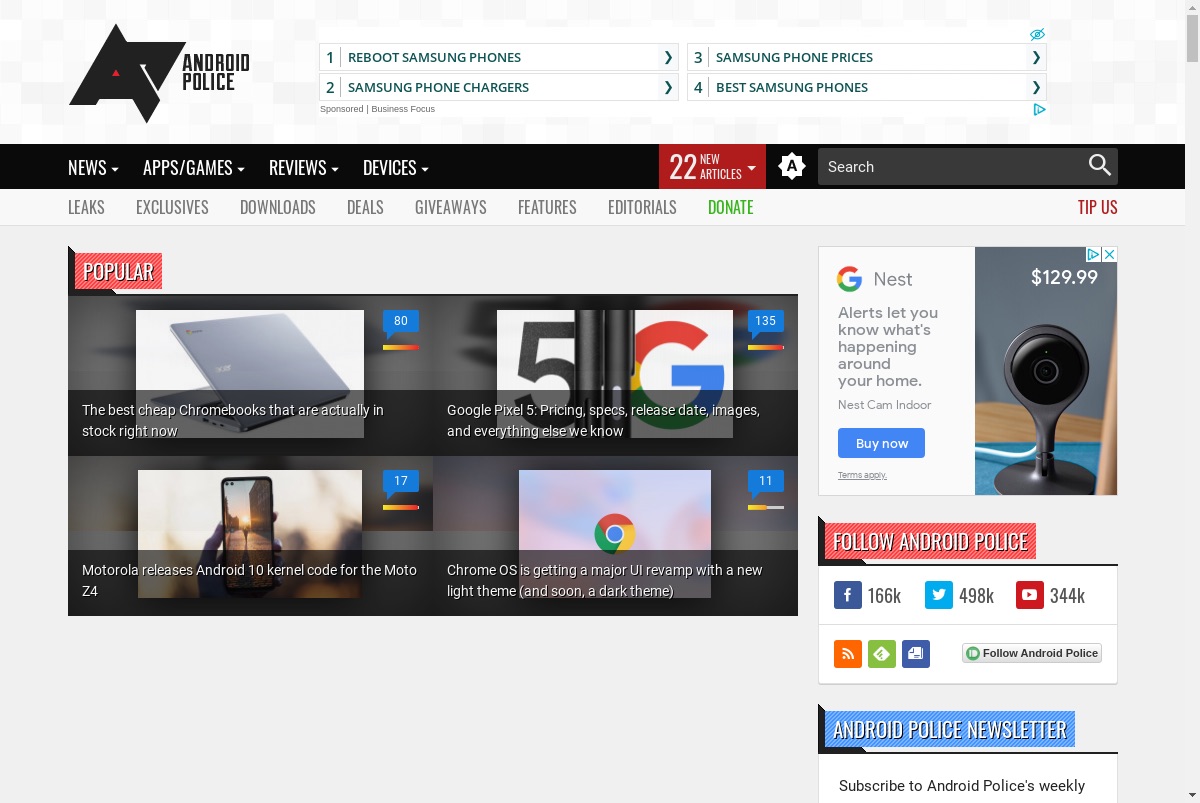Open the Facebook follow icon
The image size is (1200, 803).
coord(848,595)
